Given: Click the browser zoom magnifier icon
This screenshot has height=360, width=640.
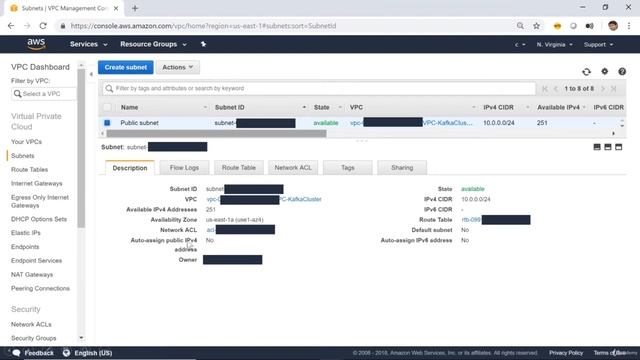Looking at the screenshot, I should pyautogui.click(x=520, y=26).
